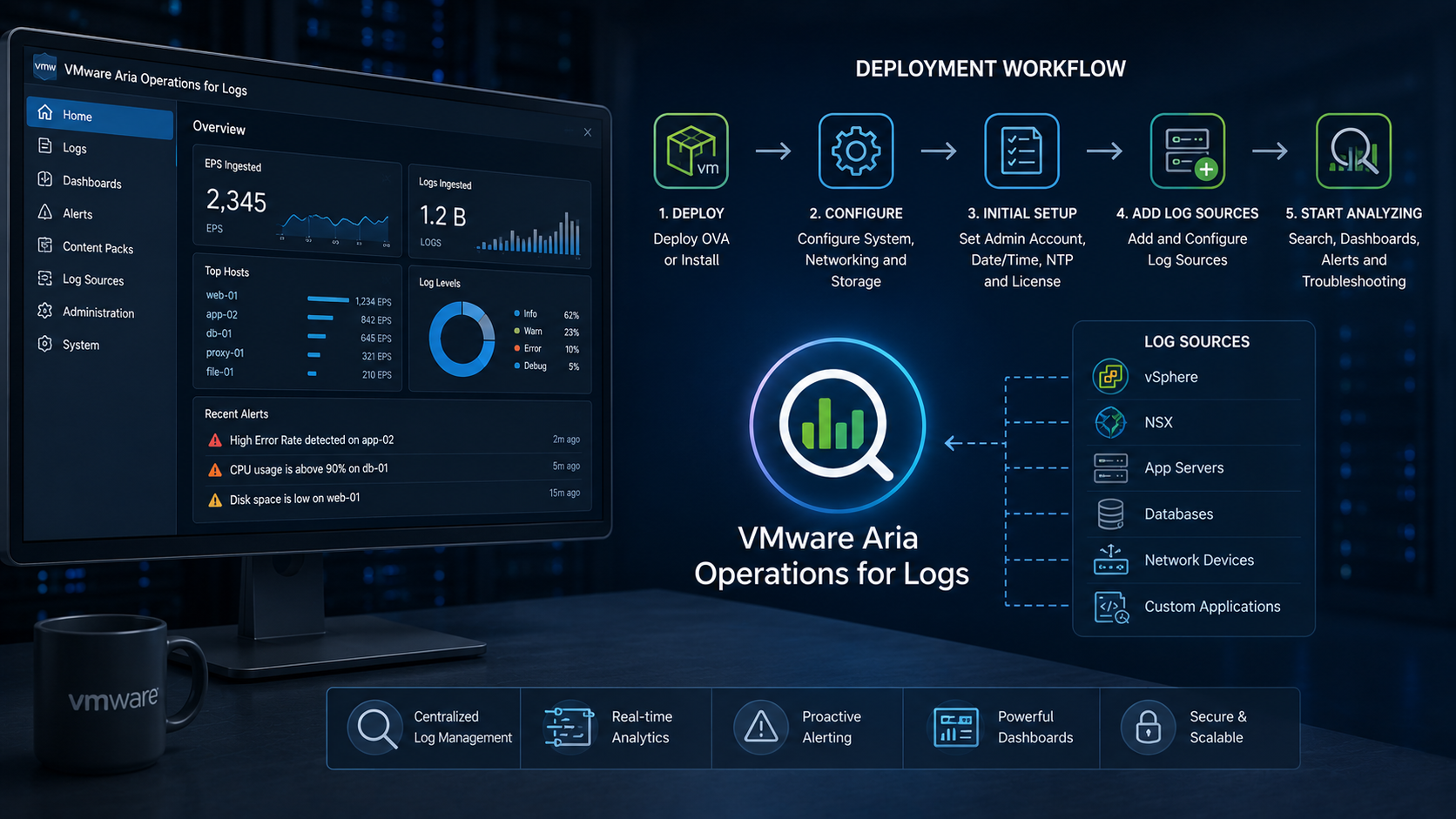The image size is (1456, 819).
Task: Click the vmw logo in the app header
Action: coord(44,66)
